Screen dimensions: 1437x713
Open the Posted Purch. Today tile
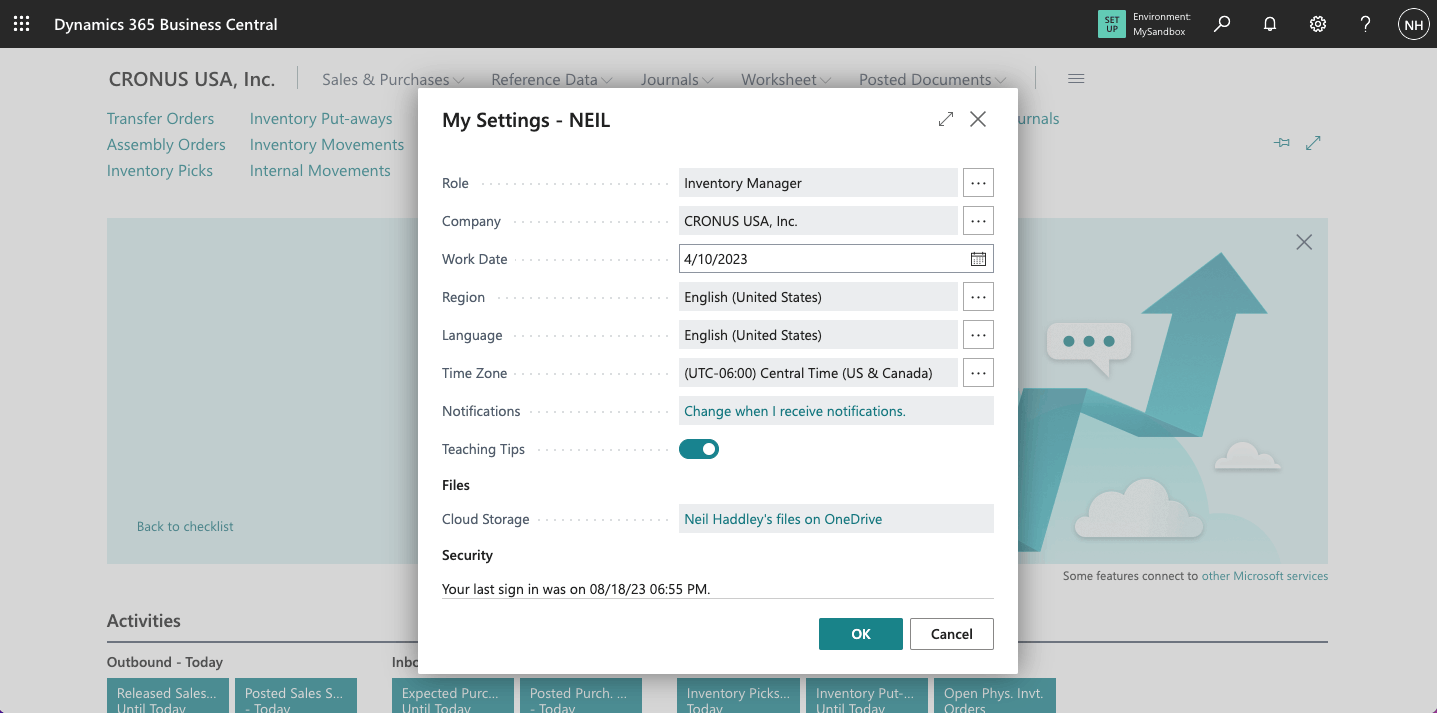580,696
